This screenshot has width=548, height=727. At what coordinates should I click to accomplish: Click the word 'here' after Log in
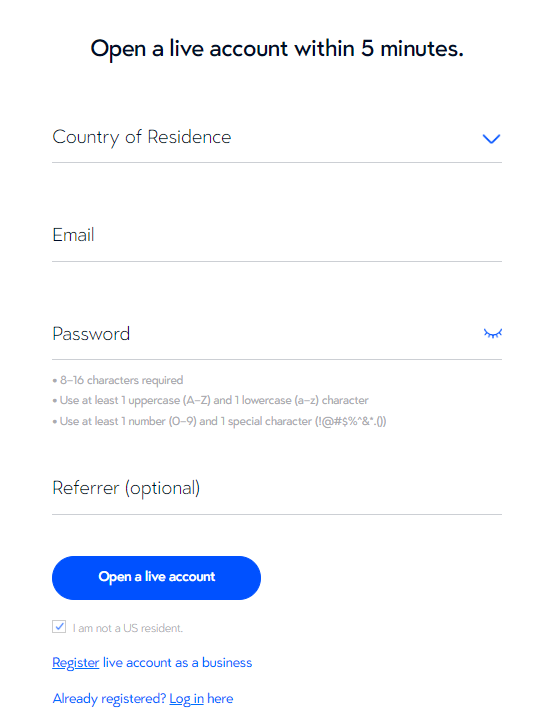[x=220, y=699]
